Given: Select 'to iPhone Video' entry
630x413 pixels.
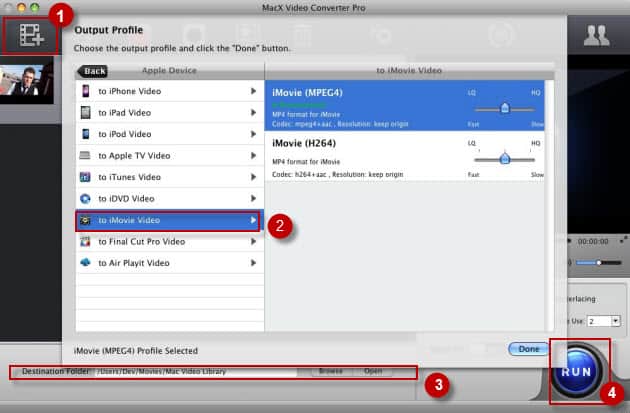Looking at the screenshot, I should pyautogui.click(x=170, y=91).
